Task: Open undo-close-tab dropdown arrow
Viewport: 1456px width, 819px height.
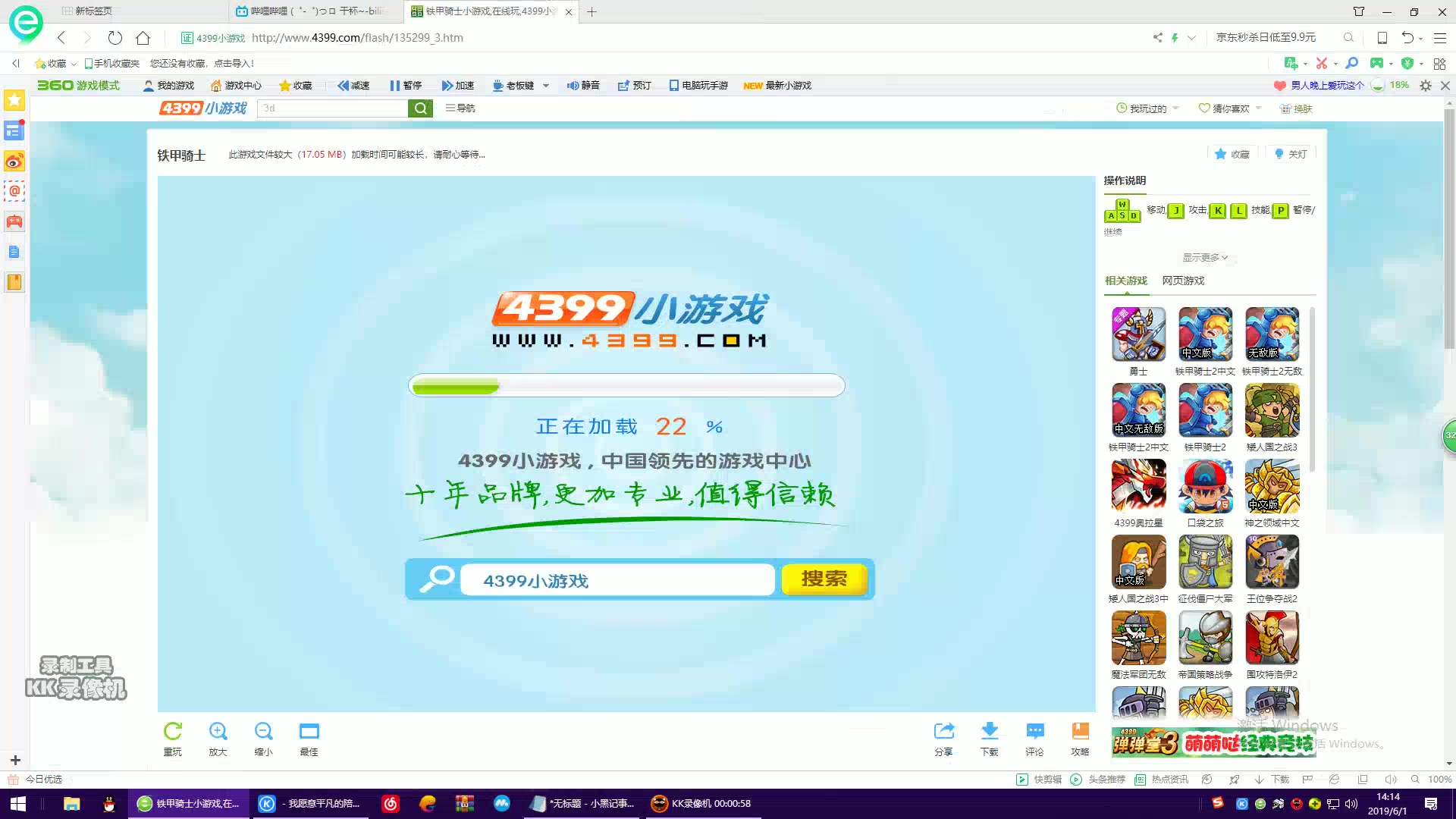Action: 1420,38
